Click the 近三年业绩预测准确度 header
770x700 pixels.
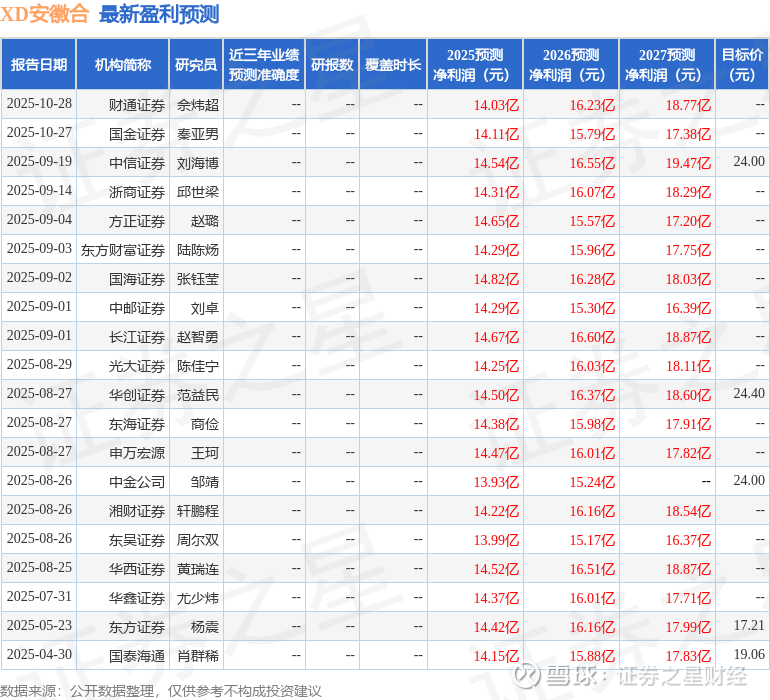click(264, 64)
